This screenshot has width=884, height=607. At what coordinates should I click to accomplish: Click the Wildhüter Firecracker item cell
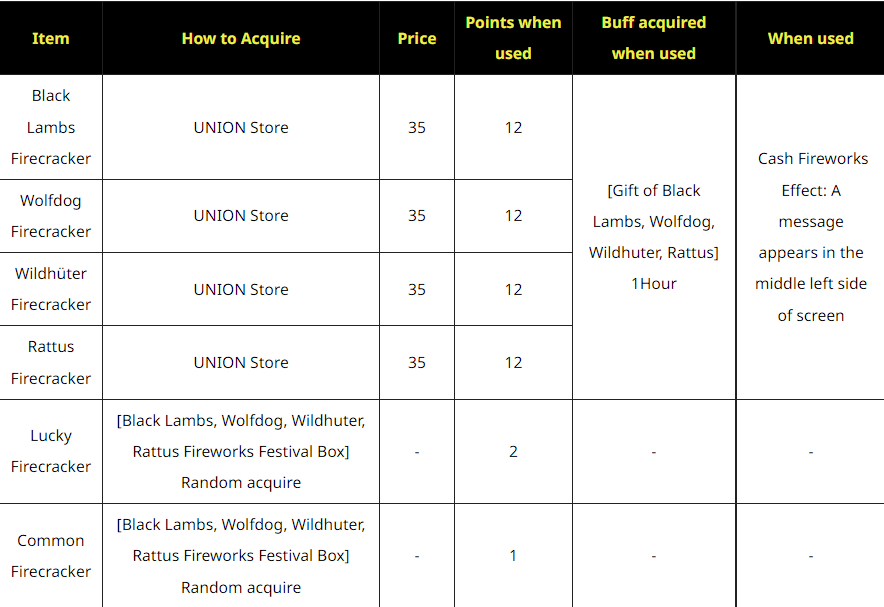(51, 289)
